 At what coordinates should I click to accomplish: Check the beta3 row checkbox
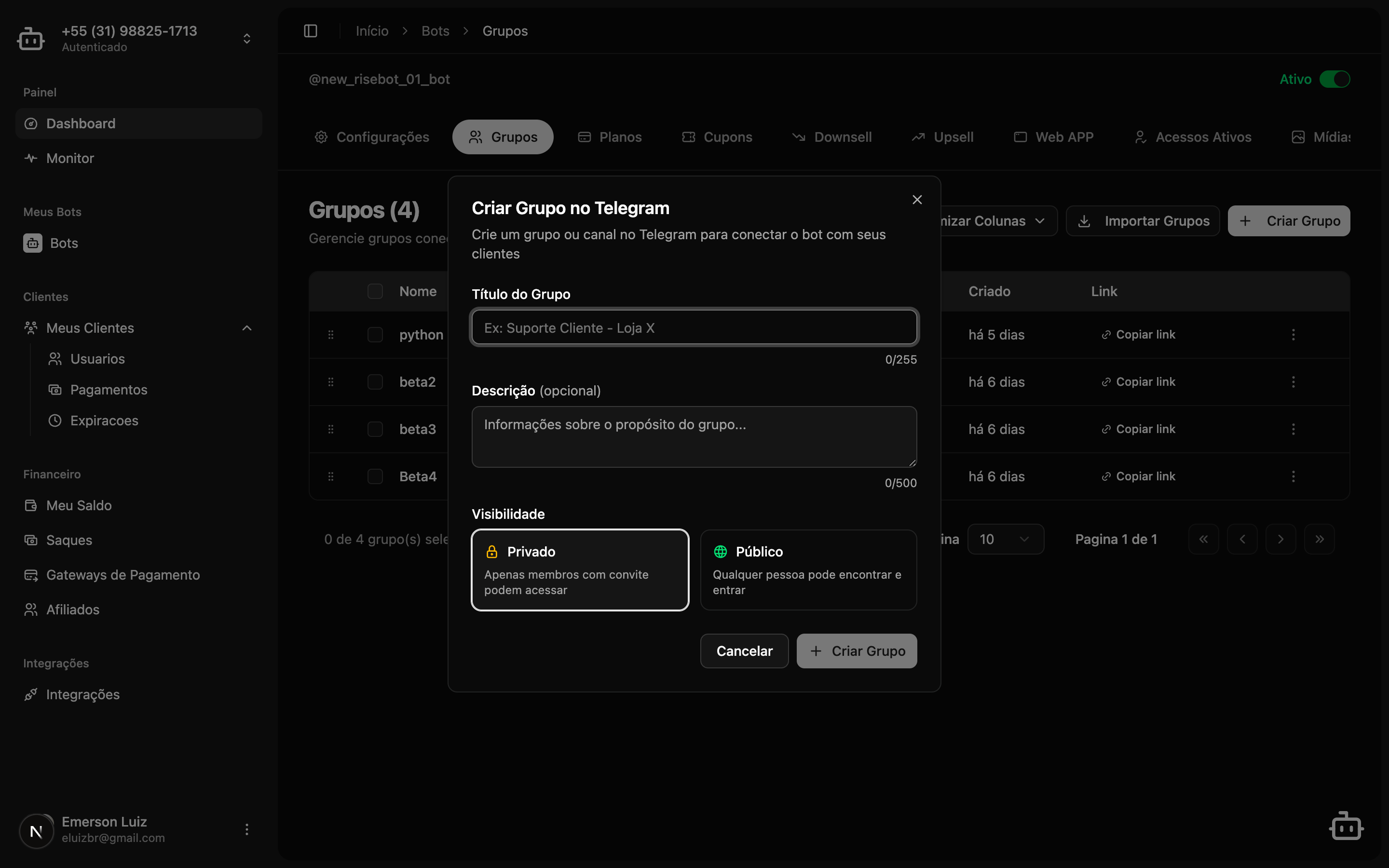375,429
